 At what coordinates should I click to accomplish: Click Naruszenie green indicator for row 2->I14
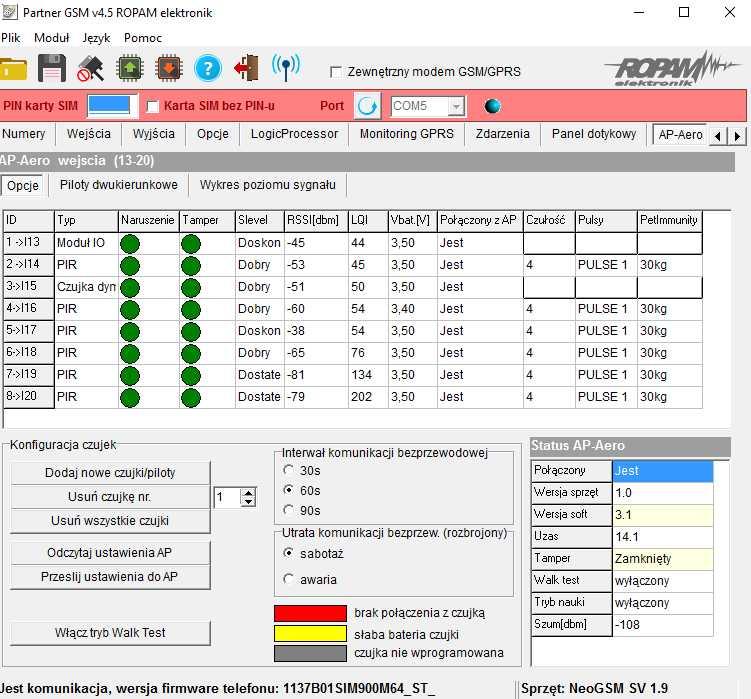point(130,266)
